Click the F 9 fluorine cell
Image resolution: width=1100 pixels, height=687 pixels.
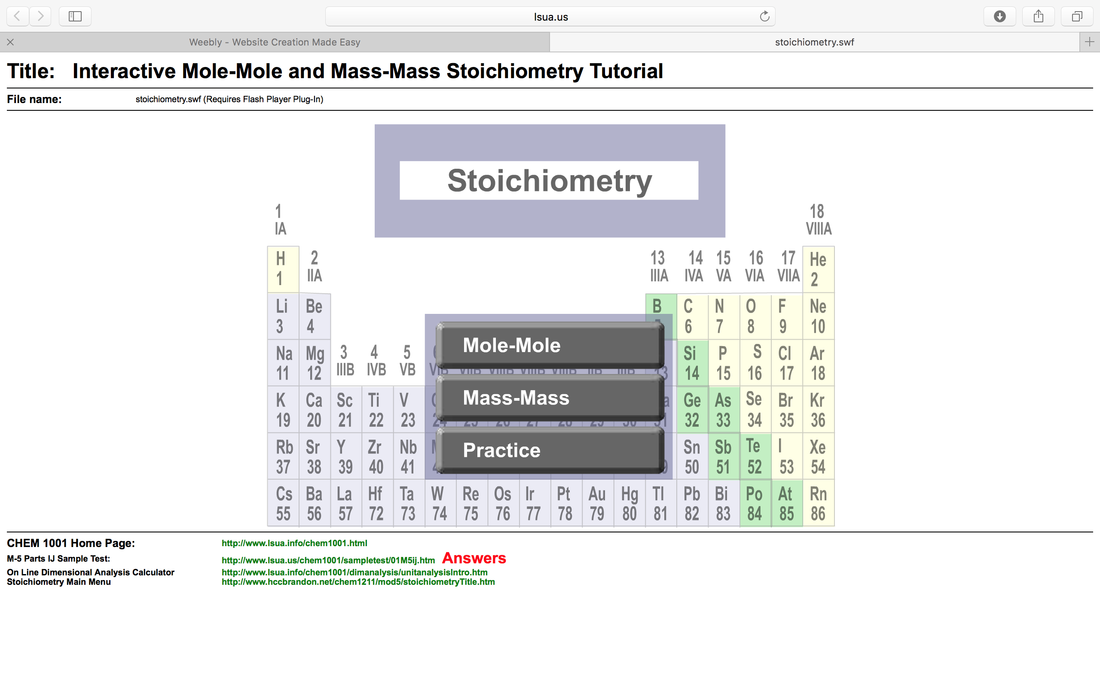pyautogui.click(x=786, y=316)
